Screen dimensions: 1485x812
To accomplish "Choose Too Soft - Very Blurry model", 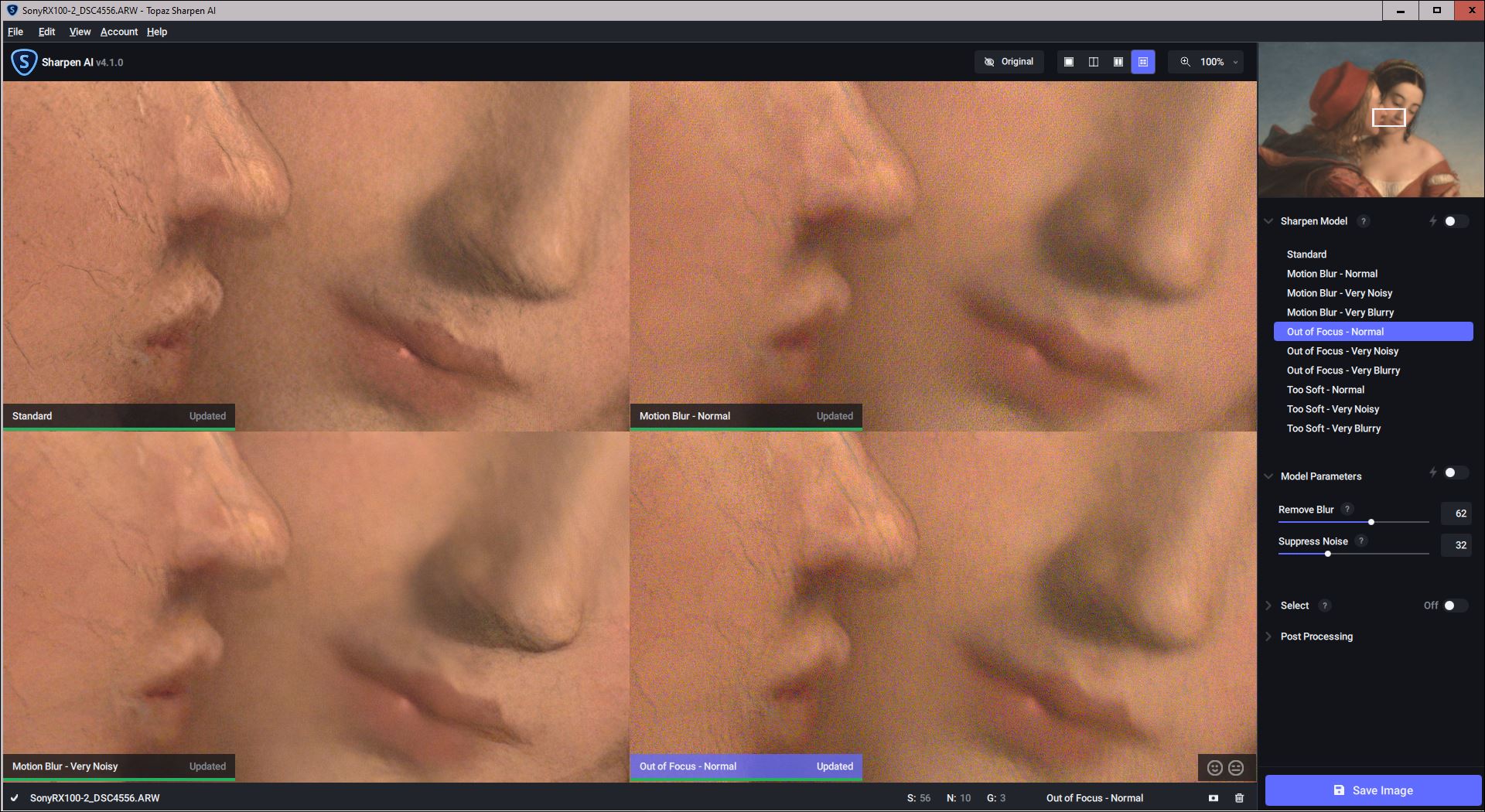I will tap(1333, 428).
